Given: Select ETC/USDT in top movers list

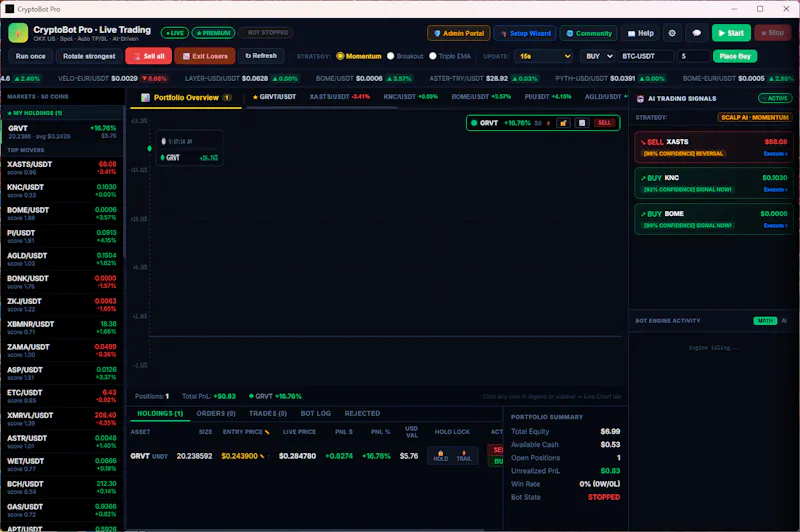Looking at the screenshot, I should pos(62,396).
